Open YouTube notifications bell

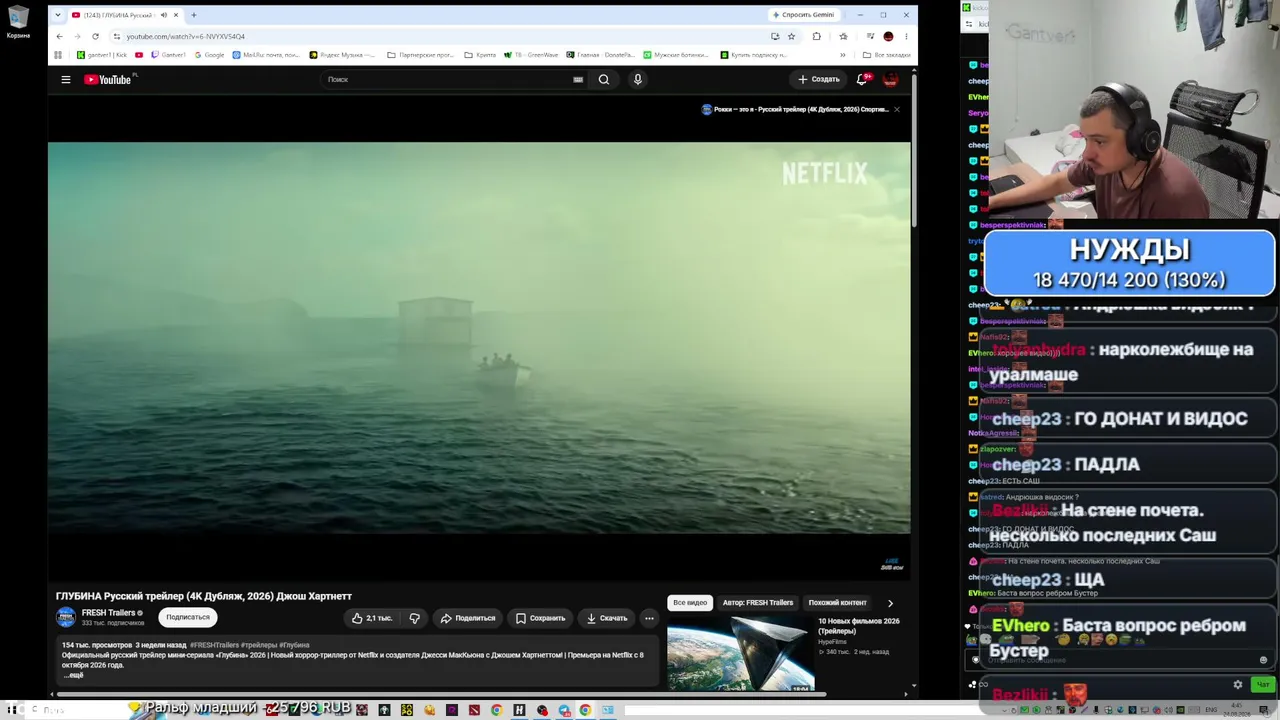(861, 80)
